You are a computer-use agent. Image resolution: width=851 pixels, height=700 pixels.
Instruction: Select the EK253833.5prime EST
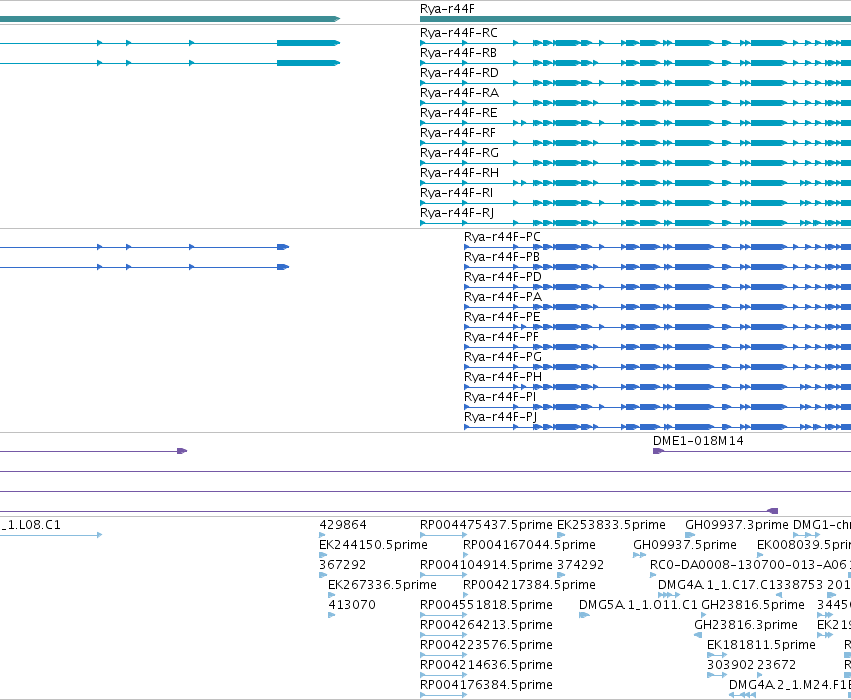point(611,525)
